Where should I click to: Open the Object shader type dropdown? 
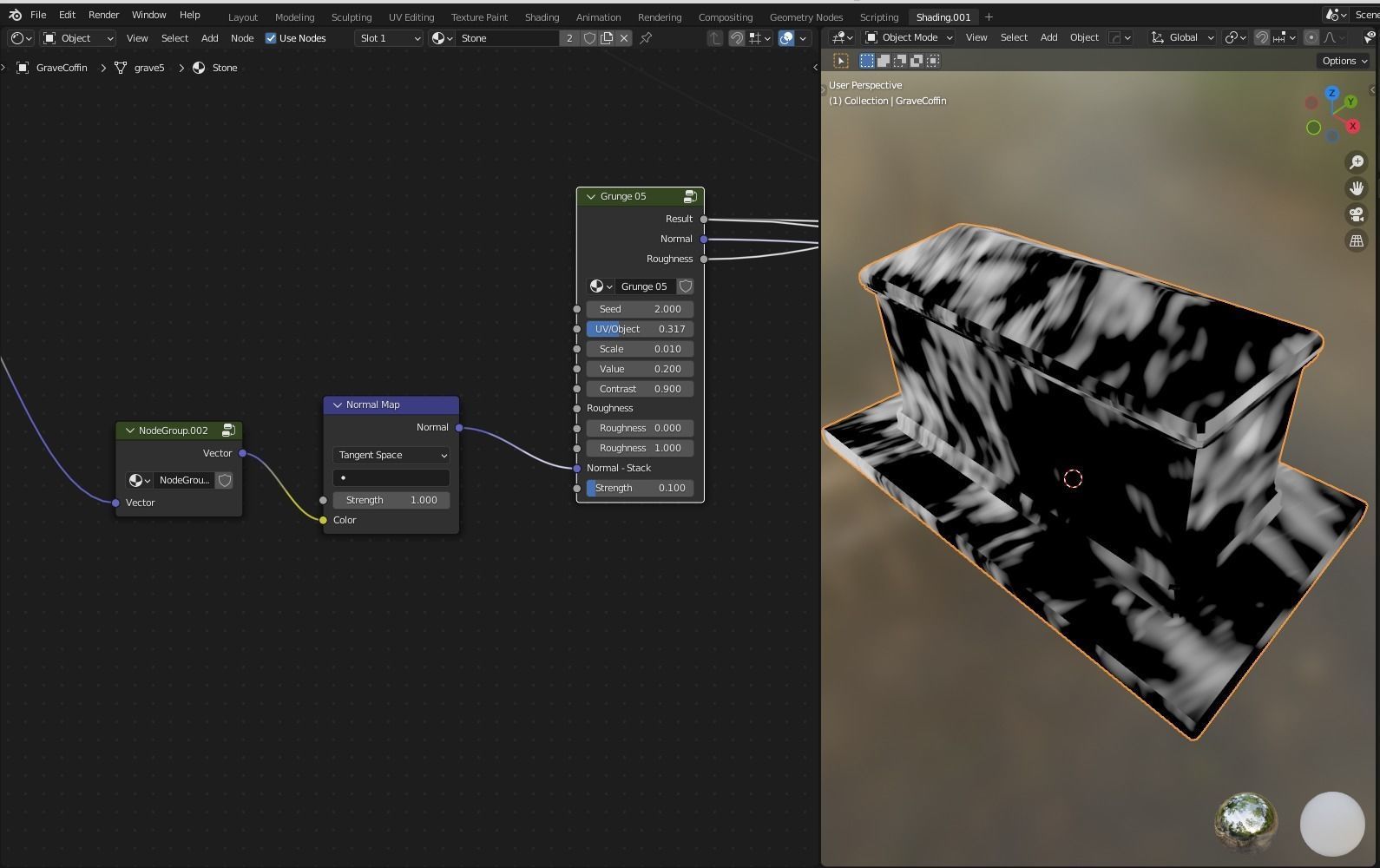78,38
